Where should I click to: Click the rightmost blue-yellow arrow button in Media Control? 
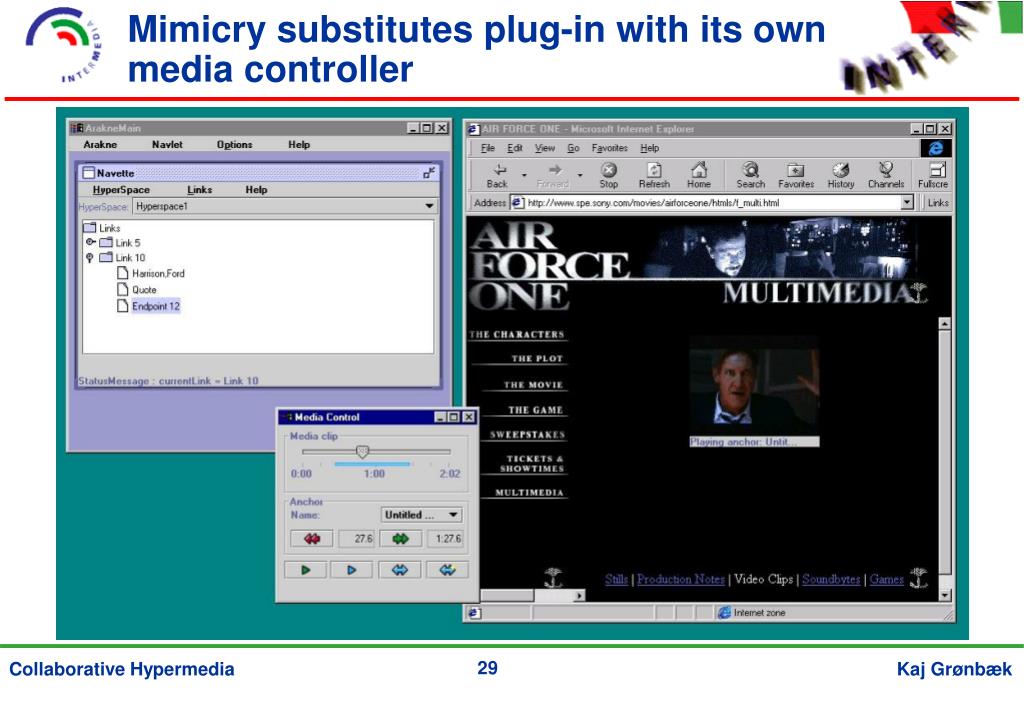pyautogui.click(x=447, y=570)
